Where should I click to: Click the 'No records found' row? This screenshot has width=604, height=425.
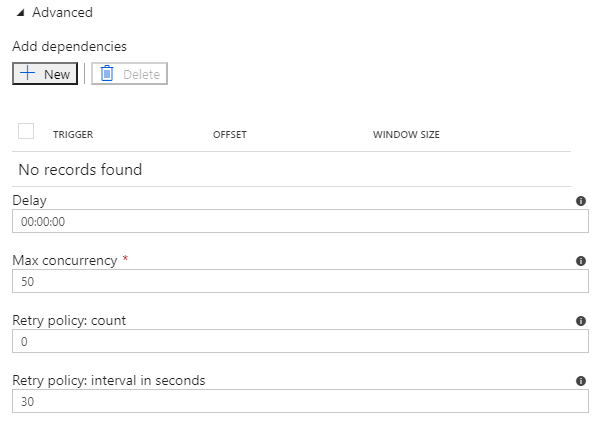[x=80, y=169]
